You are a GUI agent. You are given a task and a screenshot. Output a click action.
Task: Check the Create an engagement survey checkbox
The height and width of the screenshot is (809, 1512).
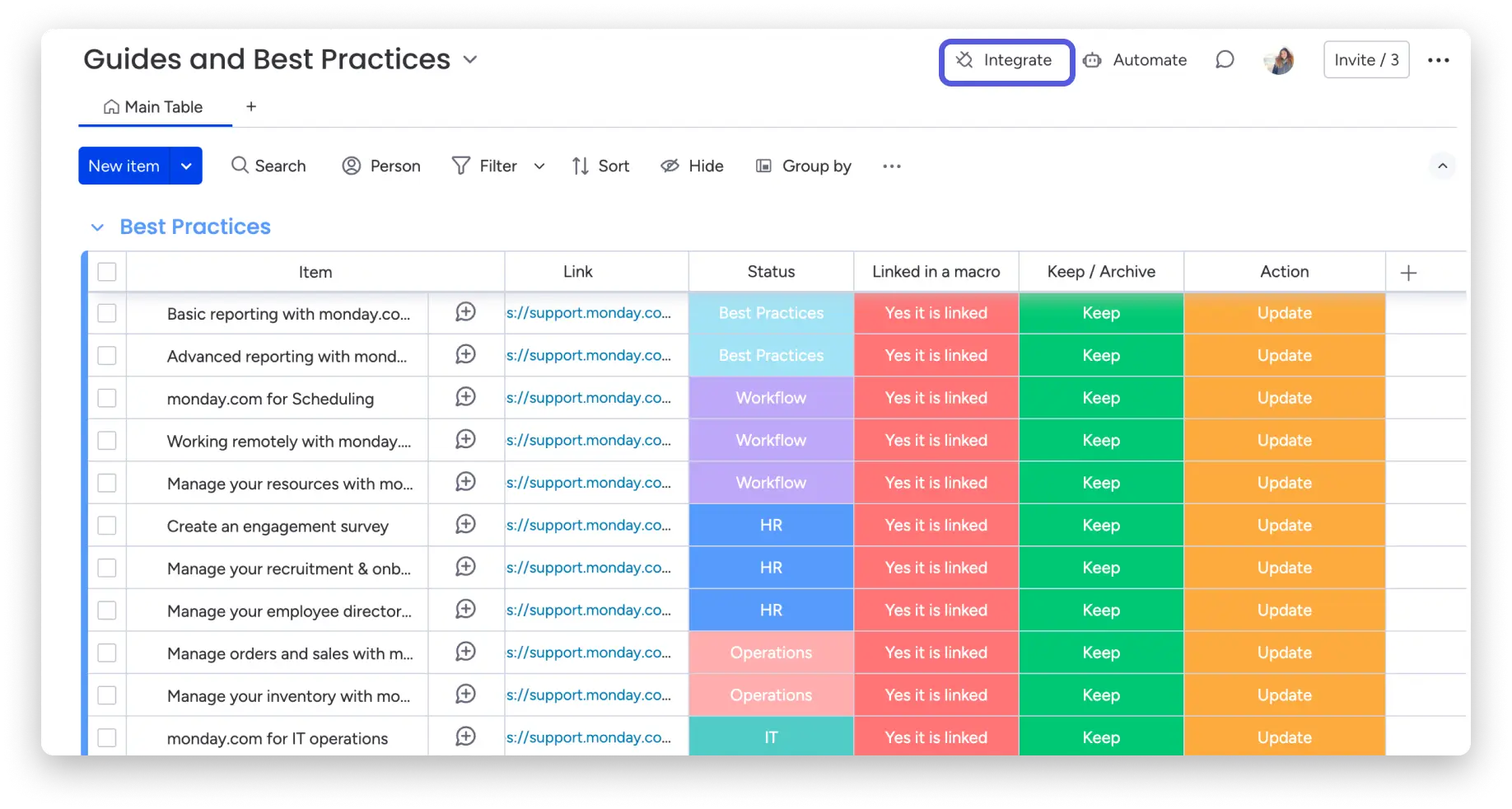click(107, 526)
